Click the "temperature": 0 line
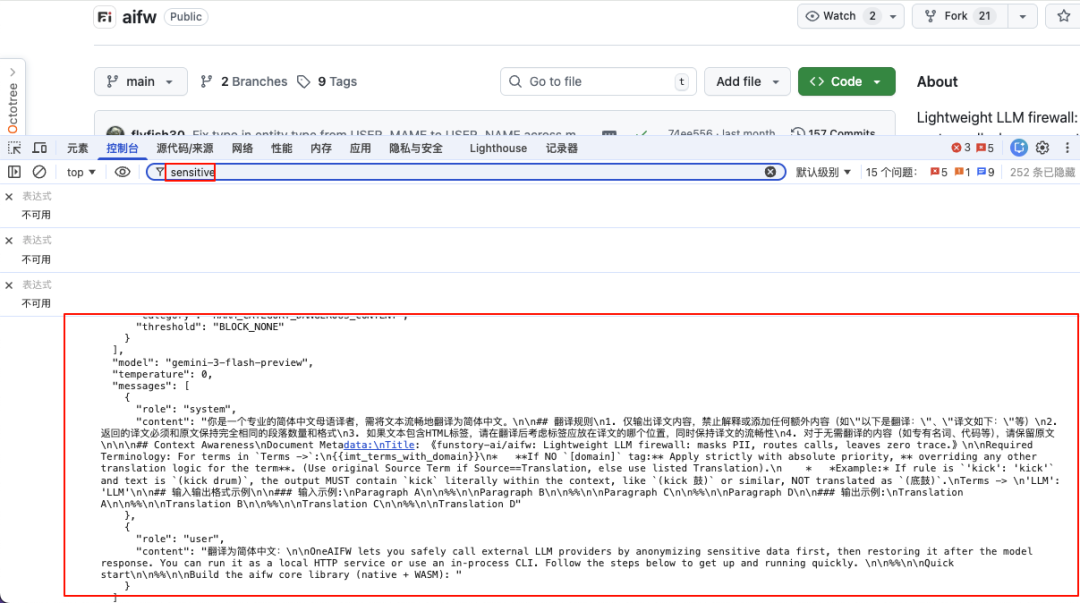The width and height of the screenshot is (1080, 603). click(x=163, y=374)
